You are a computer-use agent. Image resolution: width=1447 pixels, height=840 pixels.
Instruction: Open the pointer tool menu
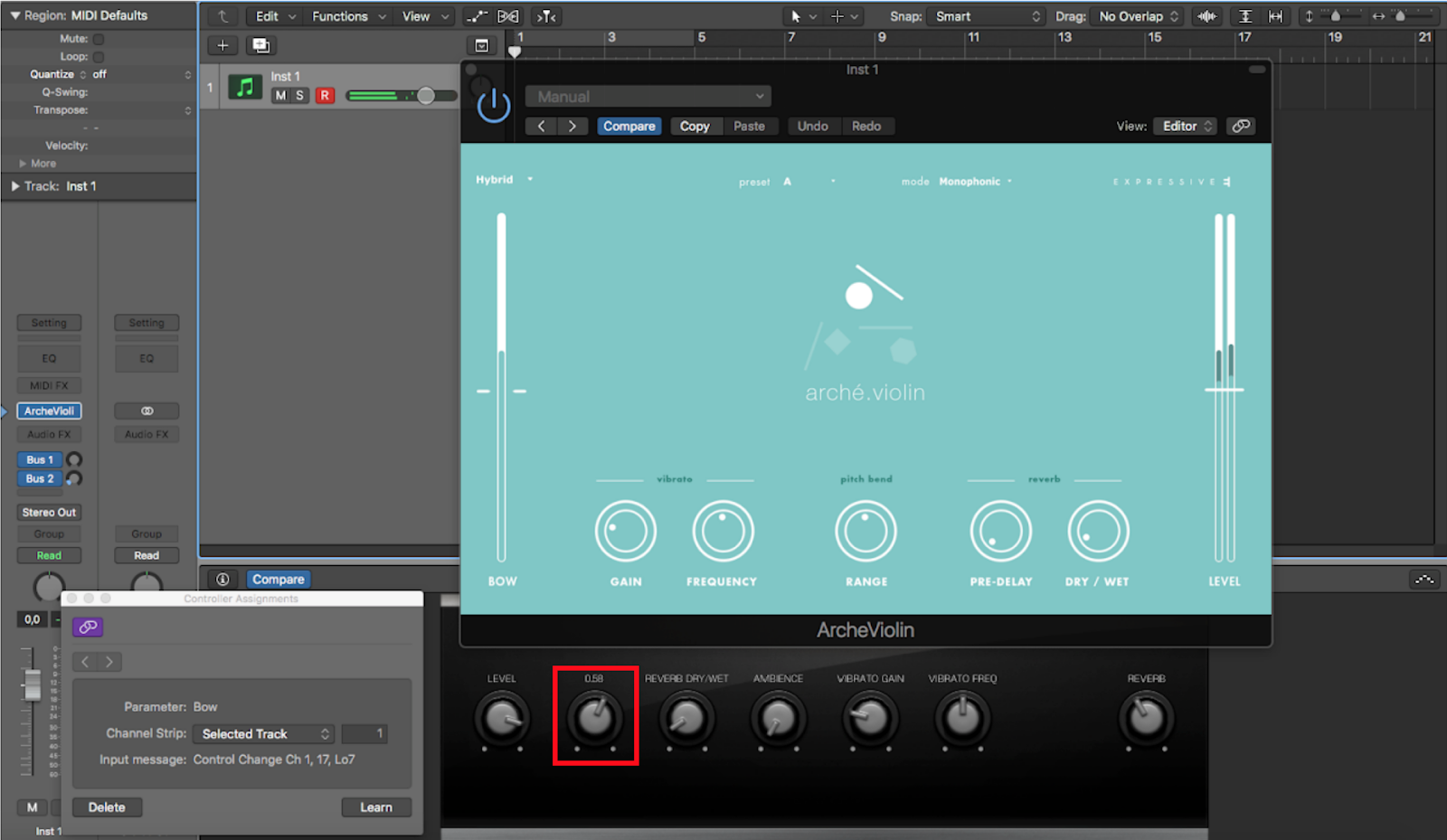click(x=801, y=16)
